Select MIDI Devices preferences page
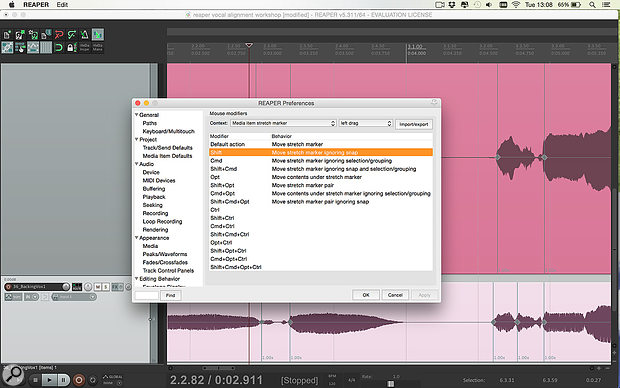Image resolution: width=620 pixels, height=388 pixels. point(159,180)
